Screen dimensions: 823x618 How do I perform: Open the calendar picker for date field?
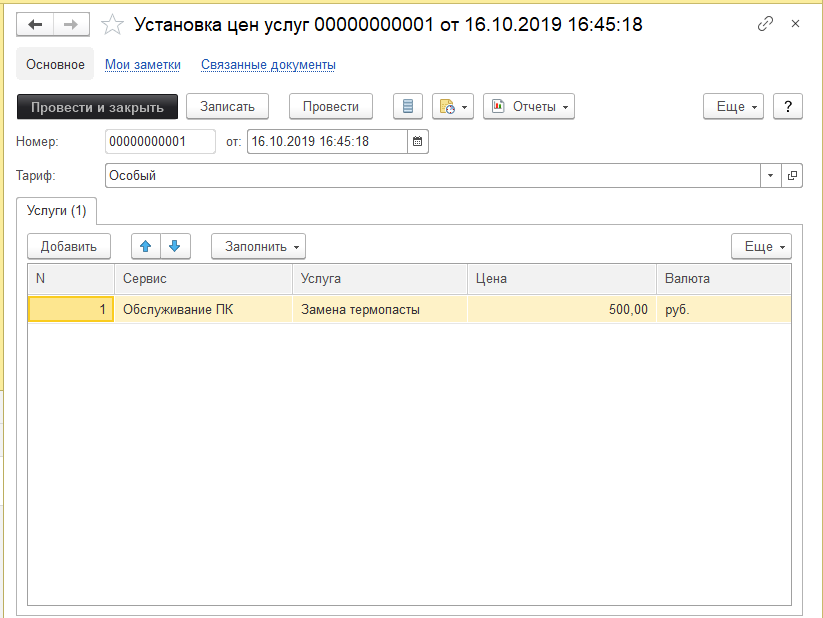click(x=417, y=141)
